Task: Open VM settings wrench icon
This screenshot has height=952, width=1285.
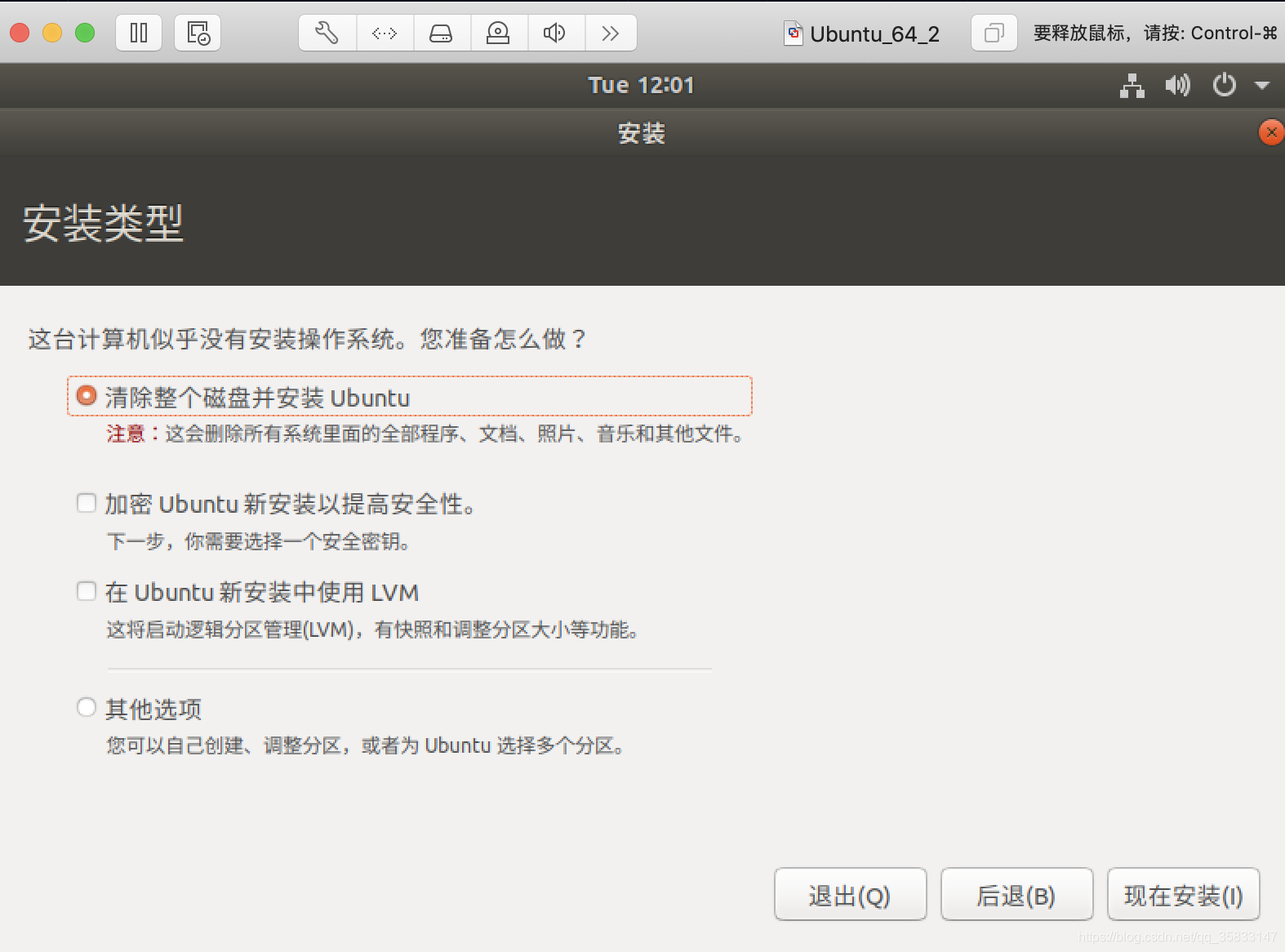Action: (327, 33)
